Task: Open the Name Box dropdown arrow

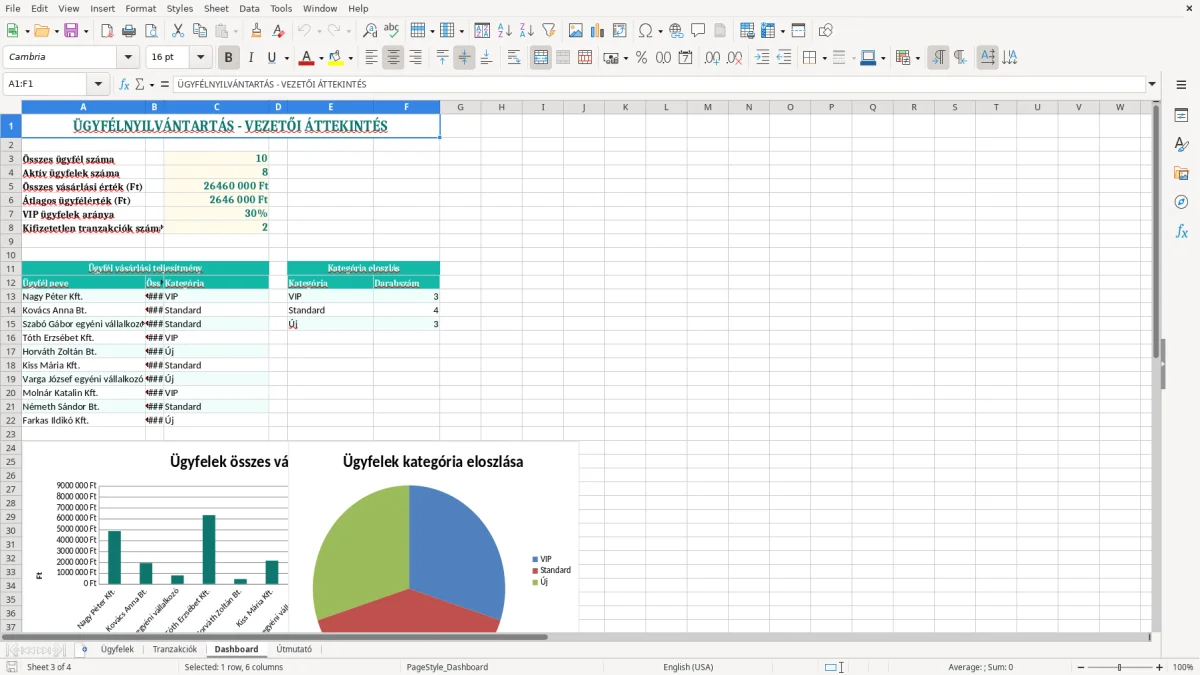Action: coord(98,84)
